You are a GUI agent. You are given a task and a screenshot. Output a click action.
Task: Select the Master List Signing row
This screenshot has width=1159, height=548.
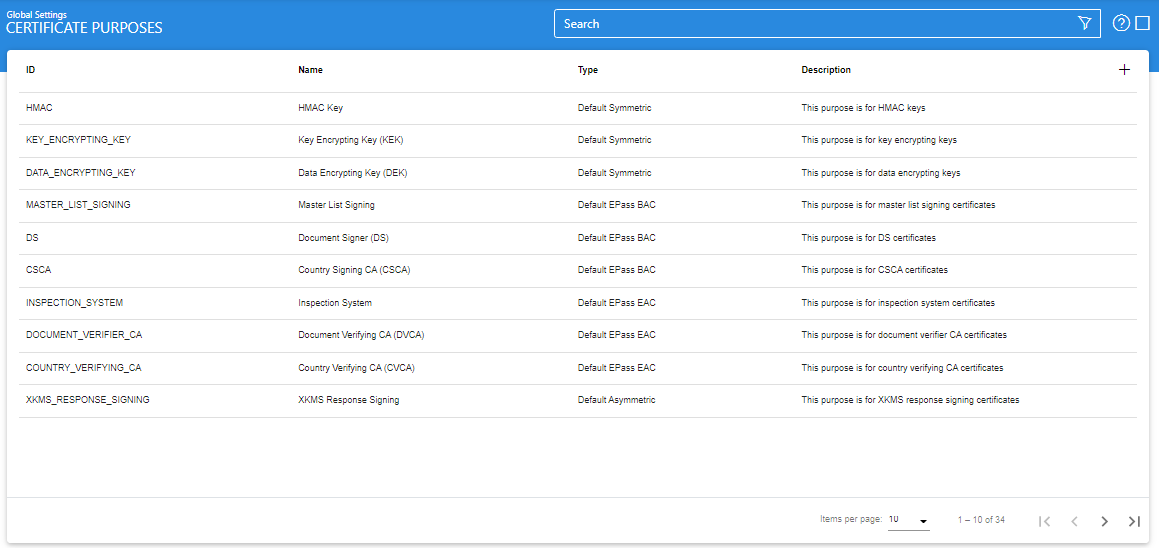pyautogui.click(x=336, y=205)
